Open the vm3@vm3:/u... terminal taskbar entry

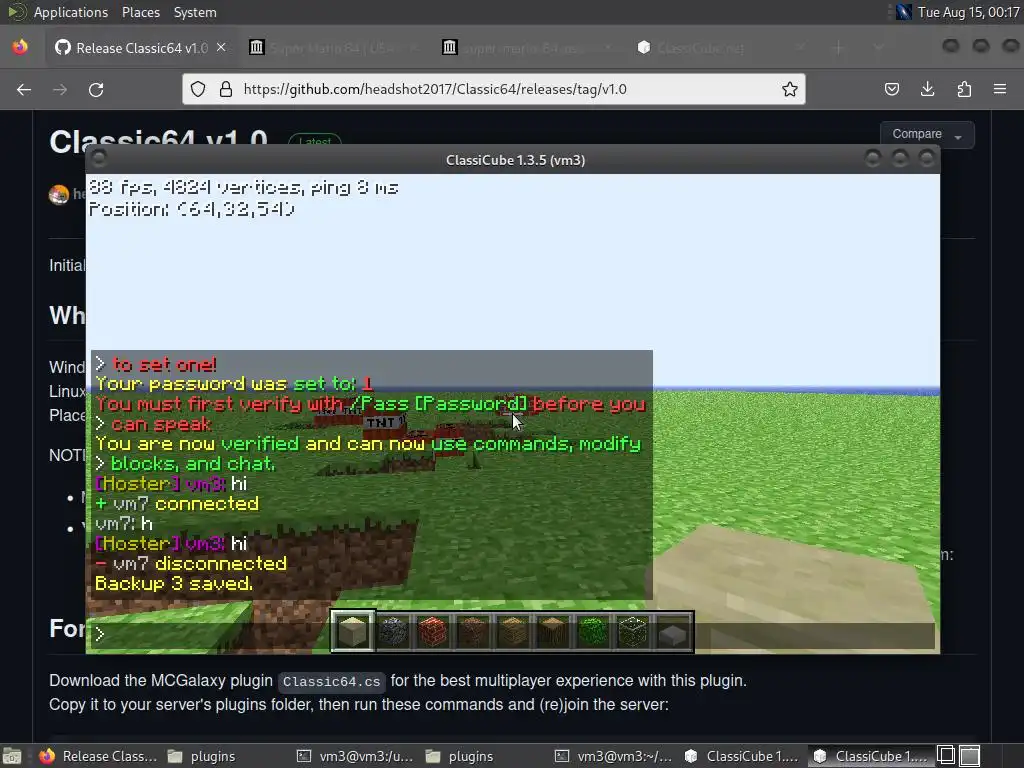[355, 756]
